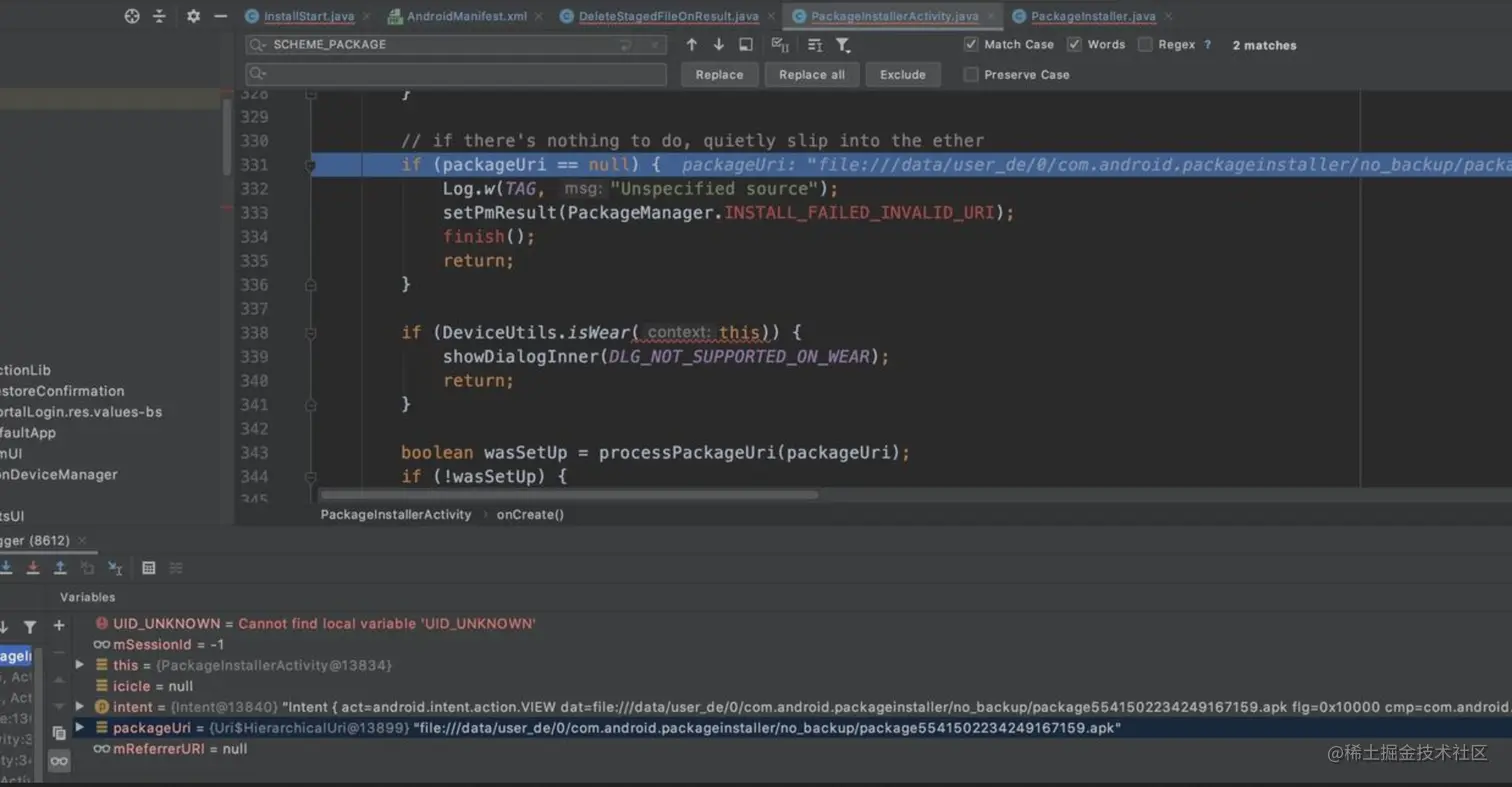Hide the project panel with minus icon
The image size is (1512, 787).
coord(221,16)
